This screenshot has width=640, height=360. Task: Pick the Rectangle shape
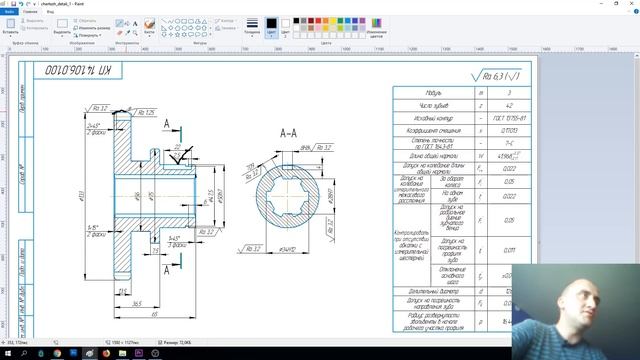pos(184,21)
